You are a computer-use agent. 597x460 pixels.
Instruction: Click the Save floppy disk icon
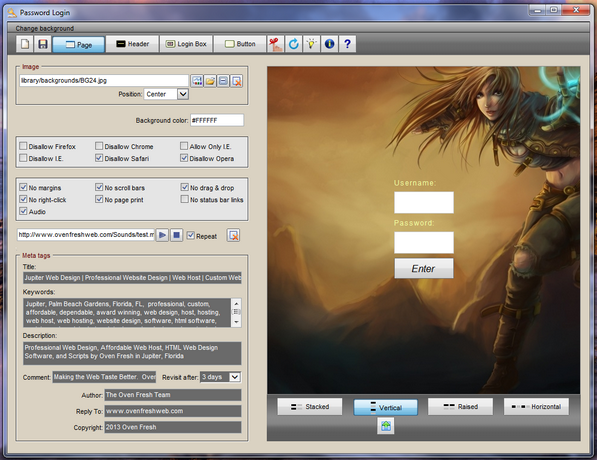[43, 44]
